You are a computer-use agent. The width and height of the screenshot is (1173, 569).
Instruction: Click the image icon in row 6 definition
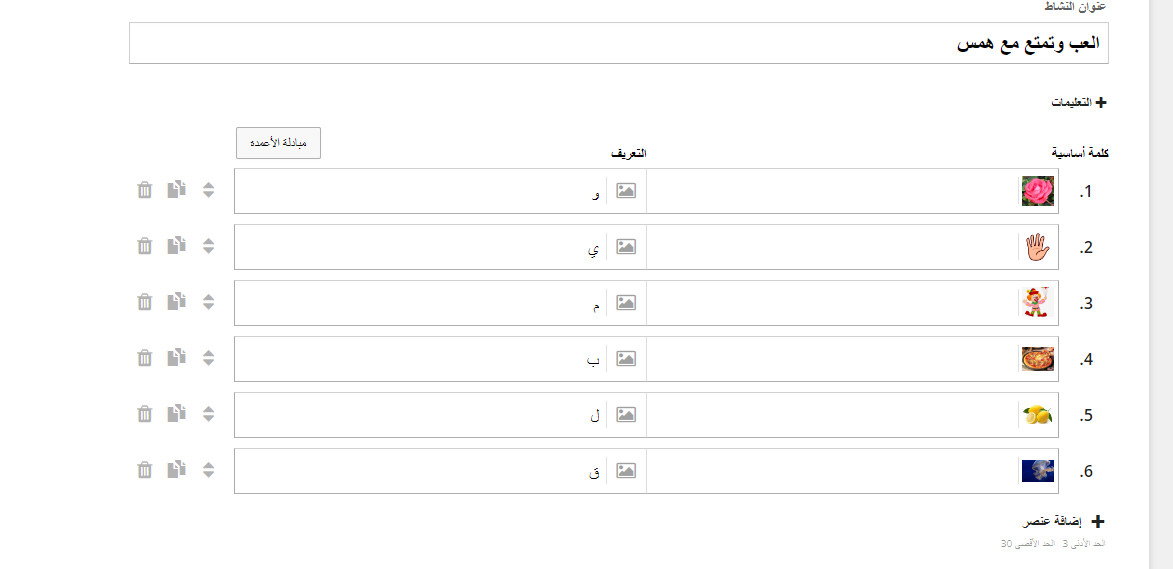pos(626,471)
